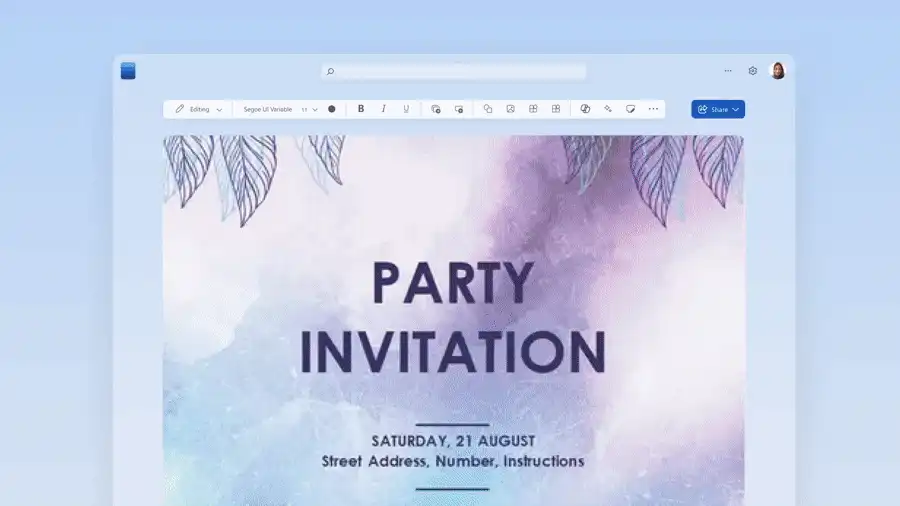Expand the font size dropdown arrow

(315, 109)
